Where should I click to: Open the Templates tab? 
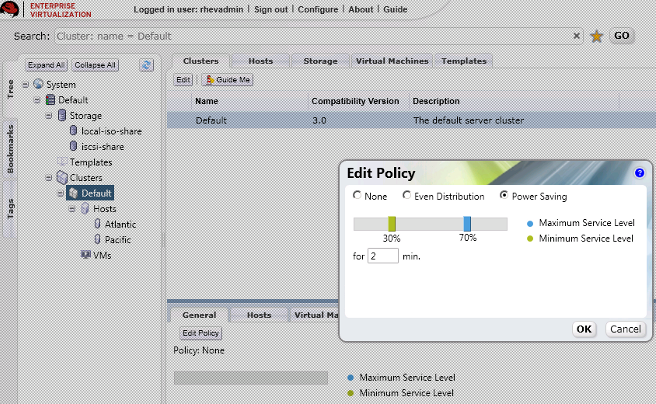pos(463,61)
